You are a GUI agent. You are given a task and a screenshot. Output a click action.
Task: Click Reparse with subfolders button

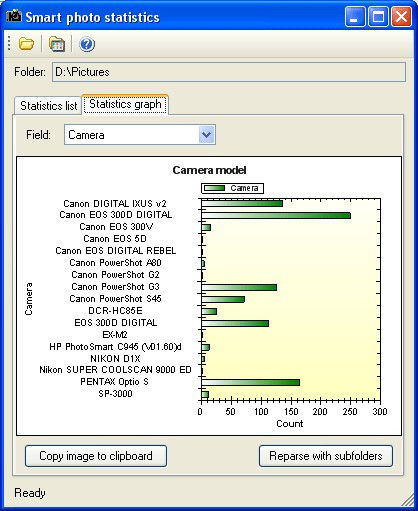[326, 456]
